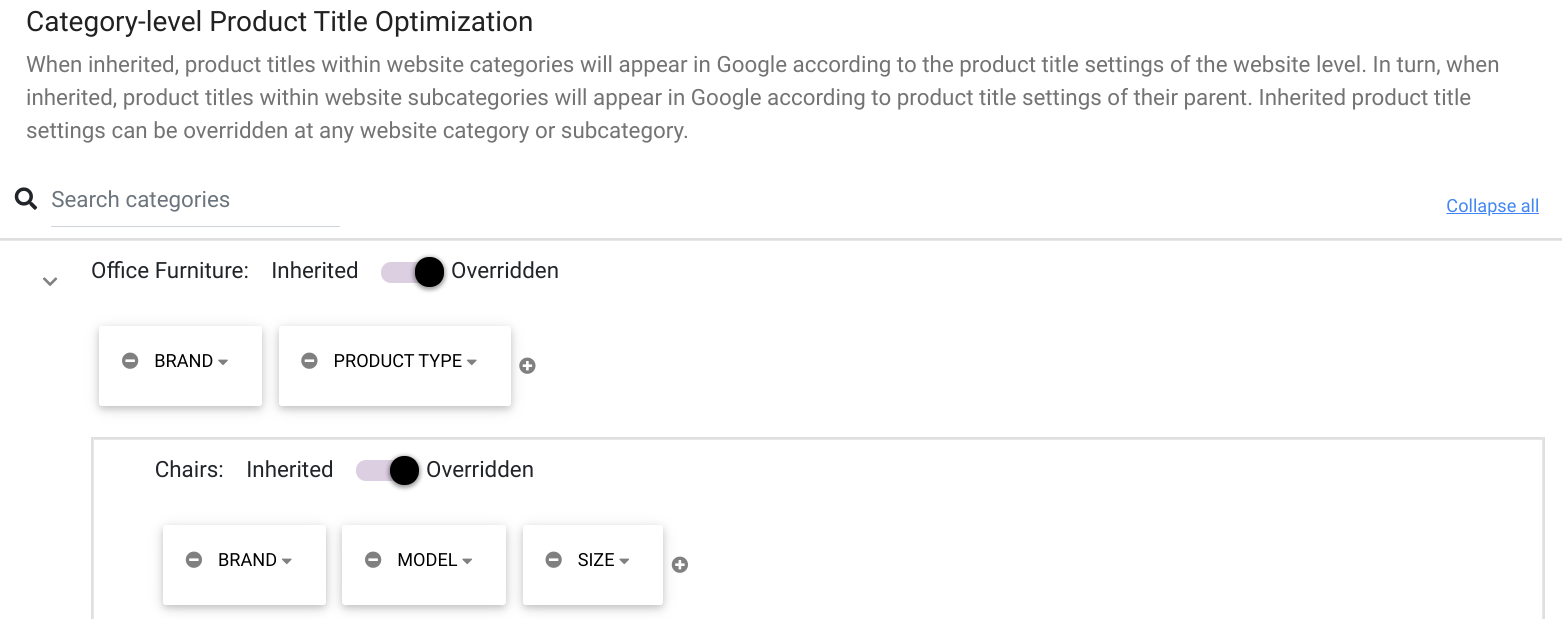1562x619 pixels.
Task: Toggle Chairs Inherited/Overridden switch
Action: (x=387, y=471)
